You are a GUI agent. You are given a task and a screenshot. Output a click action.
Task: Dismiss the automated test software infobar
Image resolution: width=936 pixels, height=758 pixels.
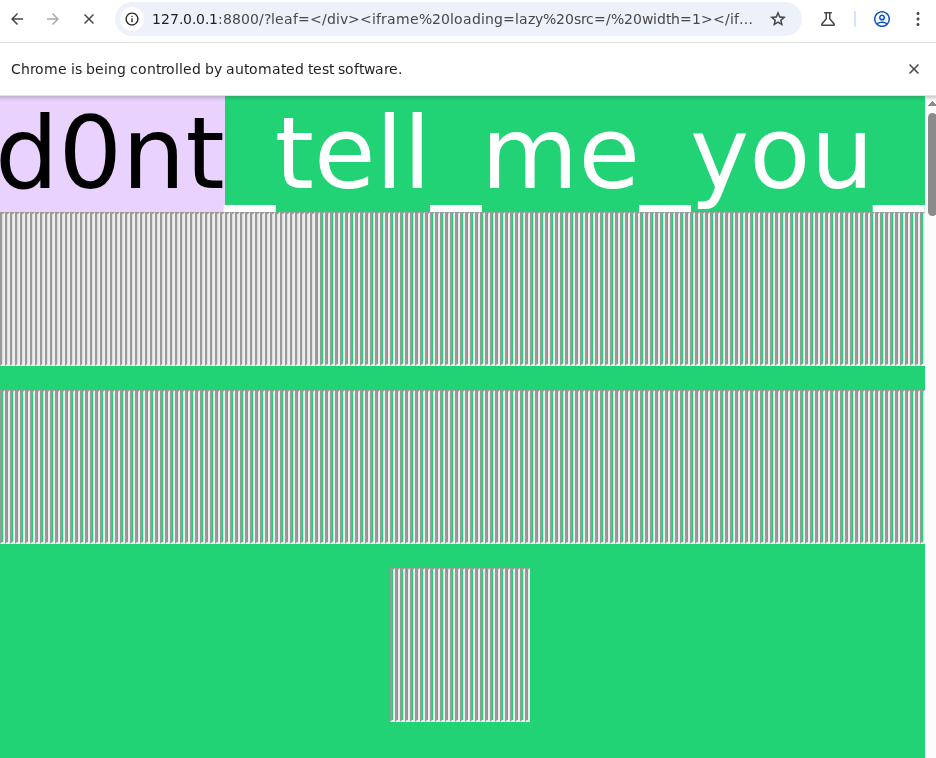913,69
